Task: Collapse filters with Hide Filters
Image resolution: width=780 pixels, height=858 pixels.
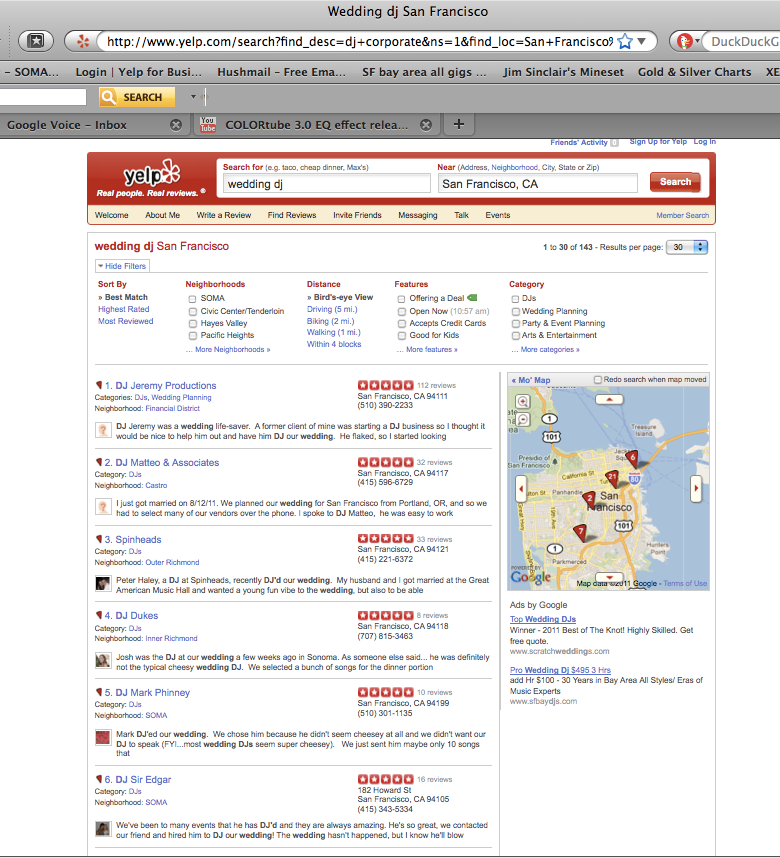Action: tap(122, 266)
